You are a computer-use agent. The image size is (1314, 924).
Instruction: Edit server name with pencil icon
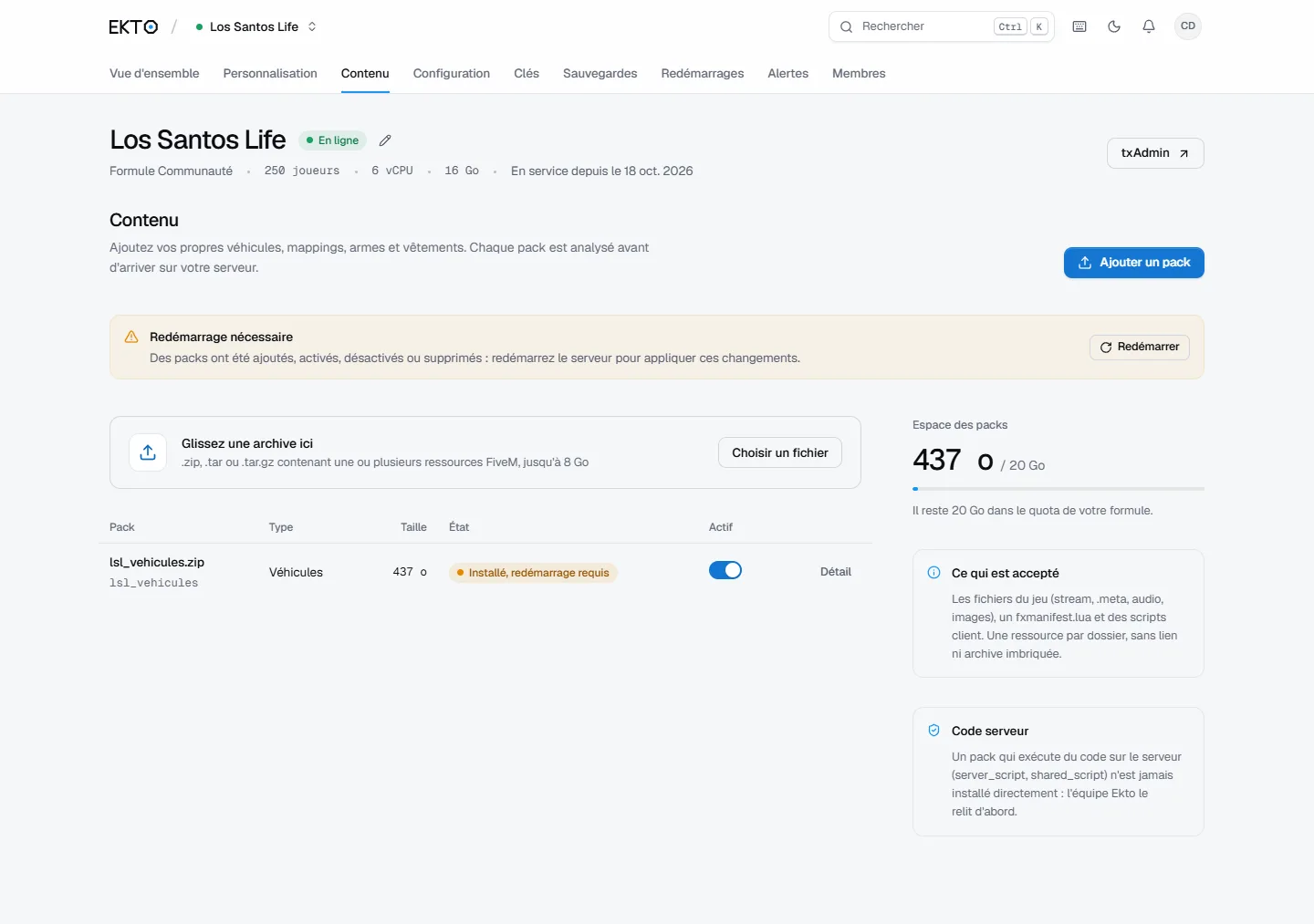pos(385,140)
